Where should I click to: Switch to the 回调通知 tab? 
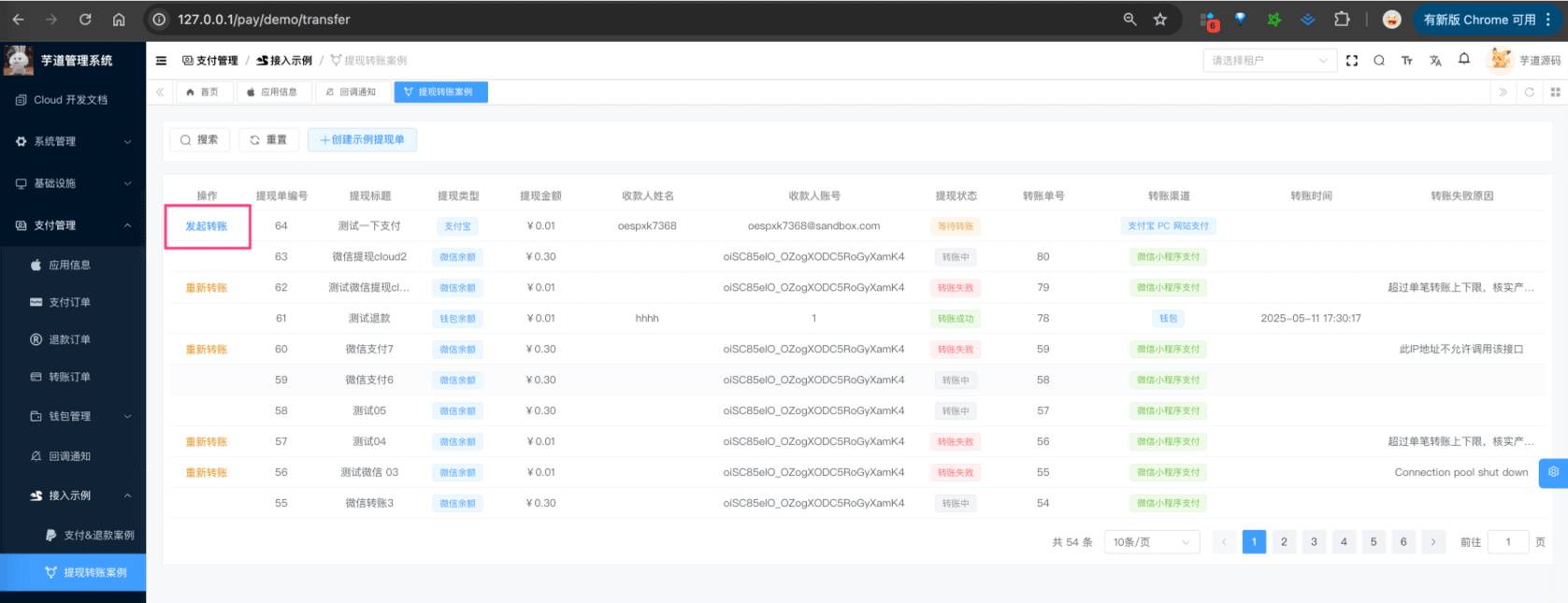[x=352, y=92]
